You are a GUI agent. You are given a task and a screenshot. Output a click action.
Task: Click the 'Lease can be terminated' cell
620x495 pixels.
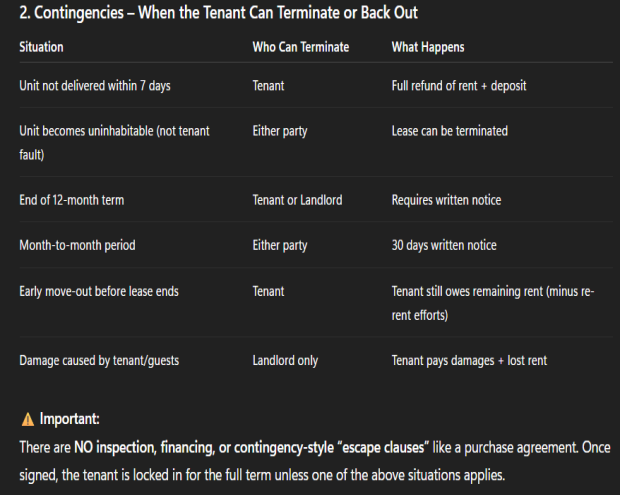click(450, 131)
